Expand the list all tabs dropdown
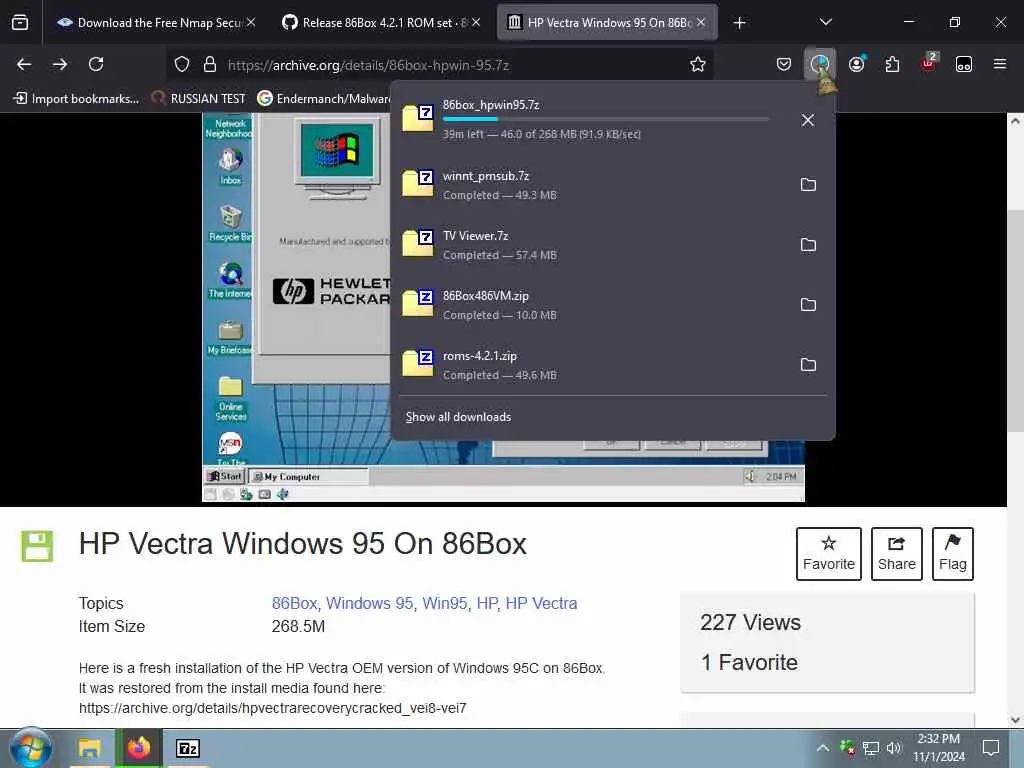Viewport: 1024px width, 768px height. click(x=825, y=23)
